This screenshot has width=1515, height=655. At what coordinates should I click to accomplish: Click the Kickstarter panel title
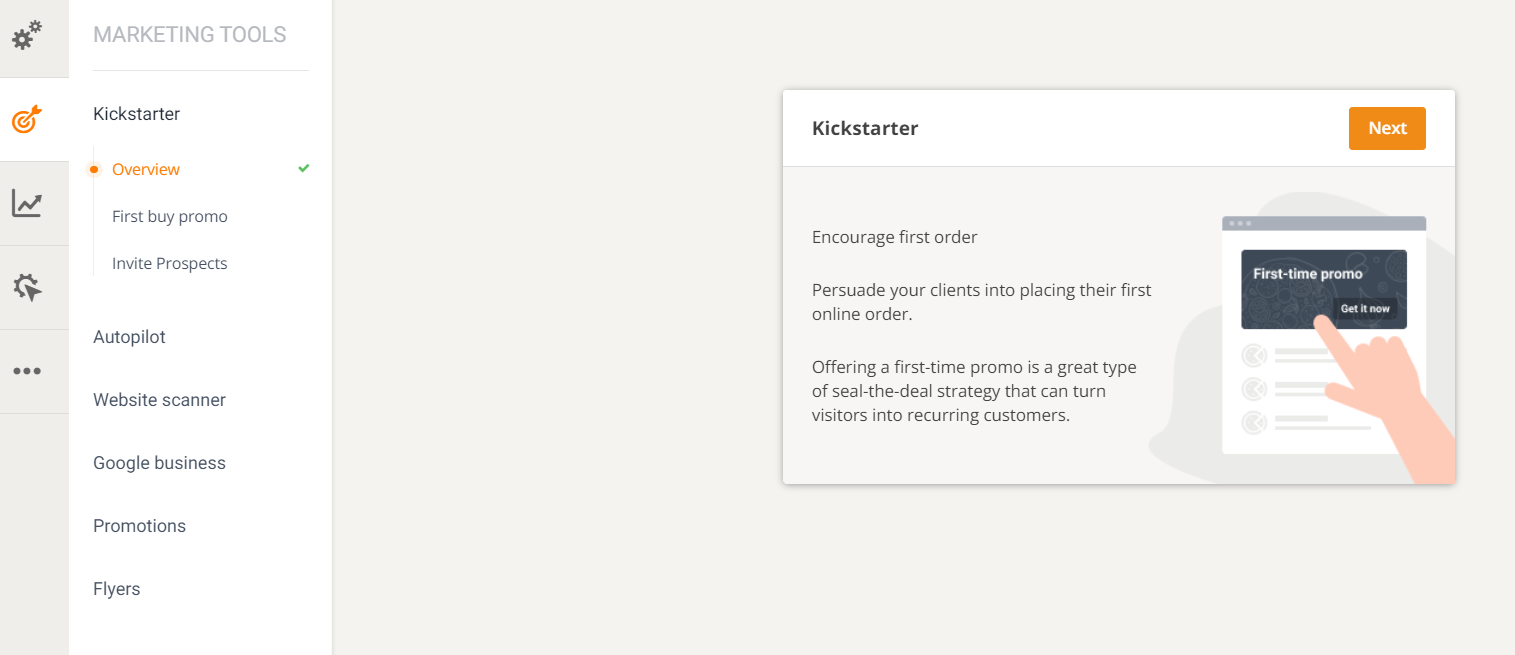tap(864, 128)
